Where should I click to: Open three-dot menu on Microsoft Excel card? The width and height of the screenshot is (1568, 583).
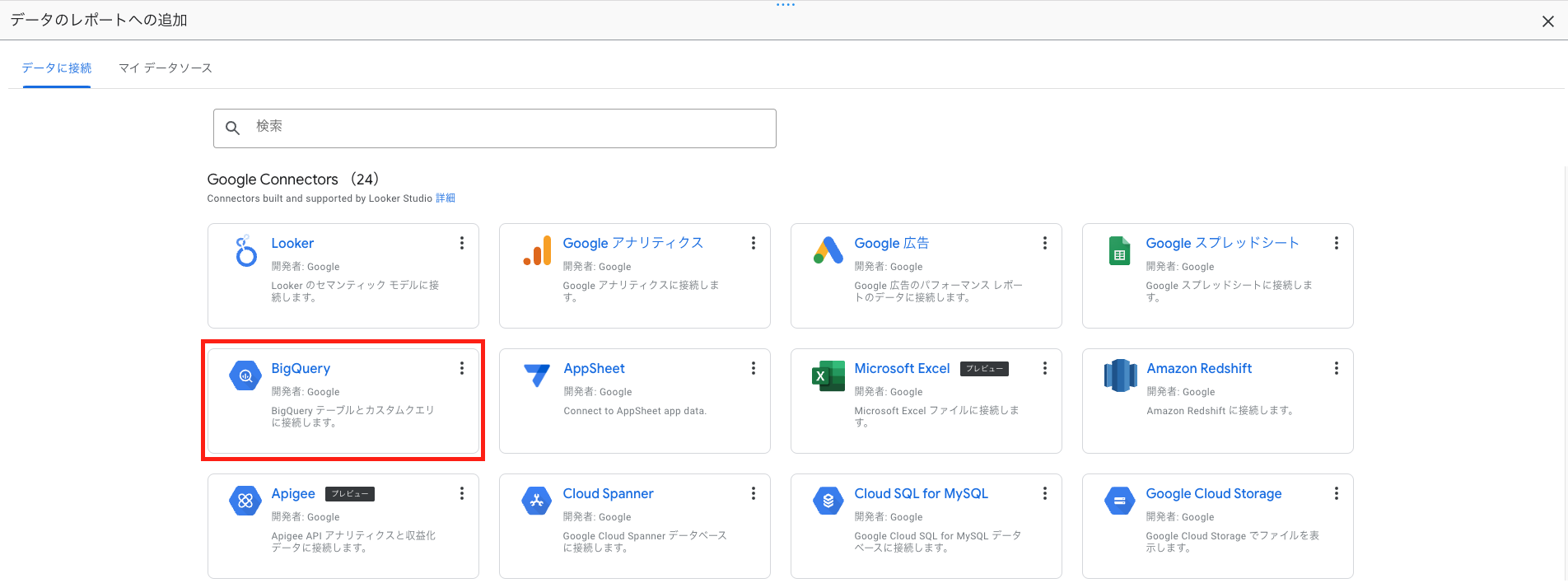pos(1045,368)
